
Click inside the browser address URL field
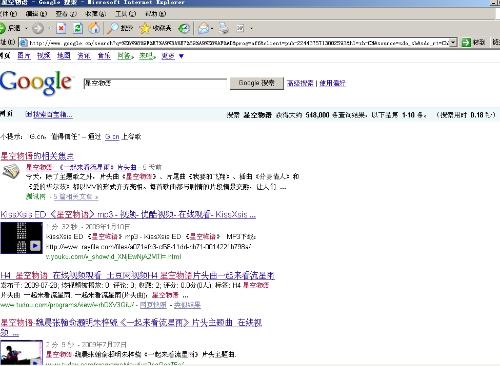[238, 43]
